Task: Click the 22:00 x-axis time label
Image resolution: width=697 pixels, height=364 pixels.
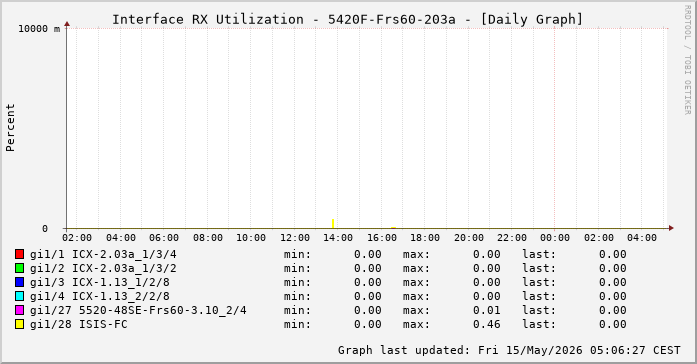Action: click(512, 238)
